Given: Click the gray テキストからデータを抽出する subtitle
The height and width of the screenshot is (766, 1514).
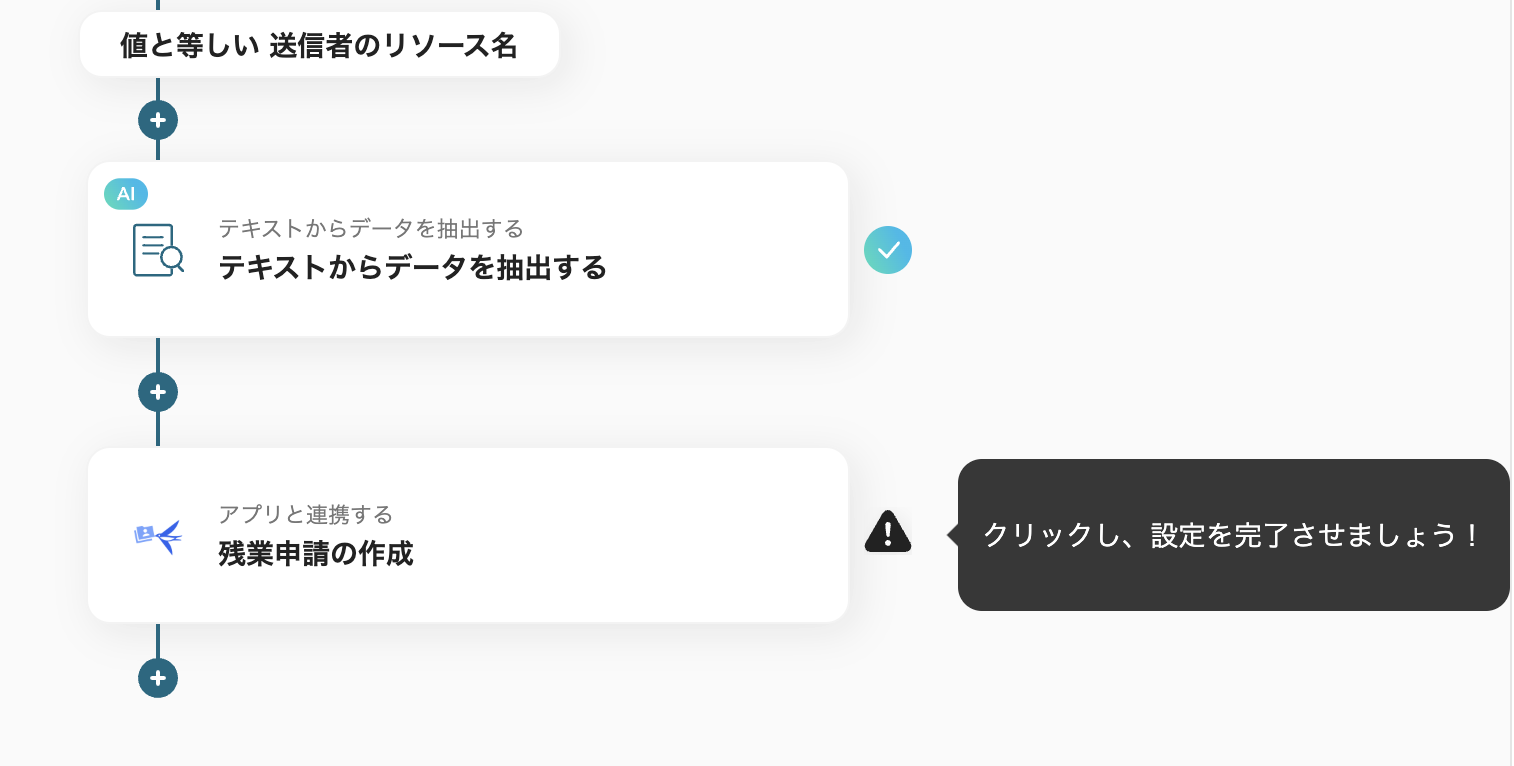Looking at the screenshot, I should (x=371, y=229).
